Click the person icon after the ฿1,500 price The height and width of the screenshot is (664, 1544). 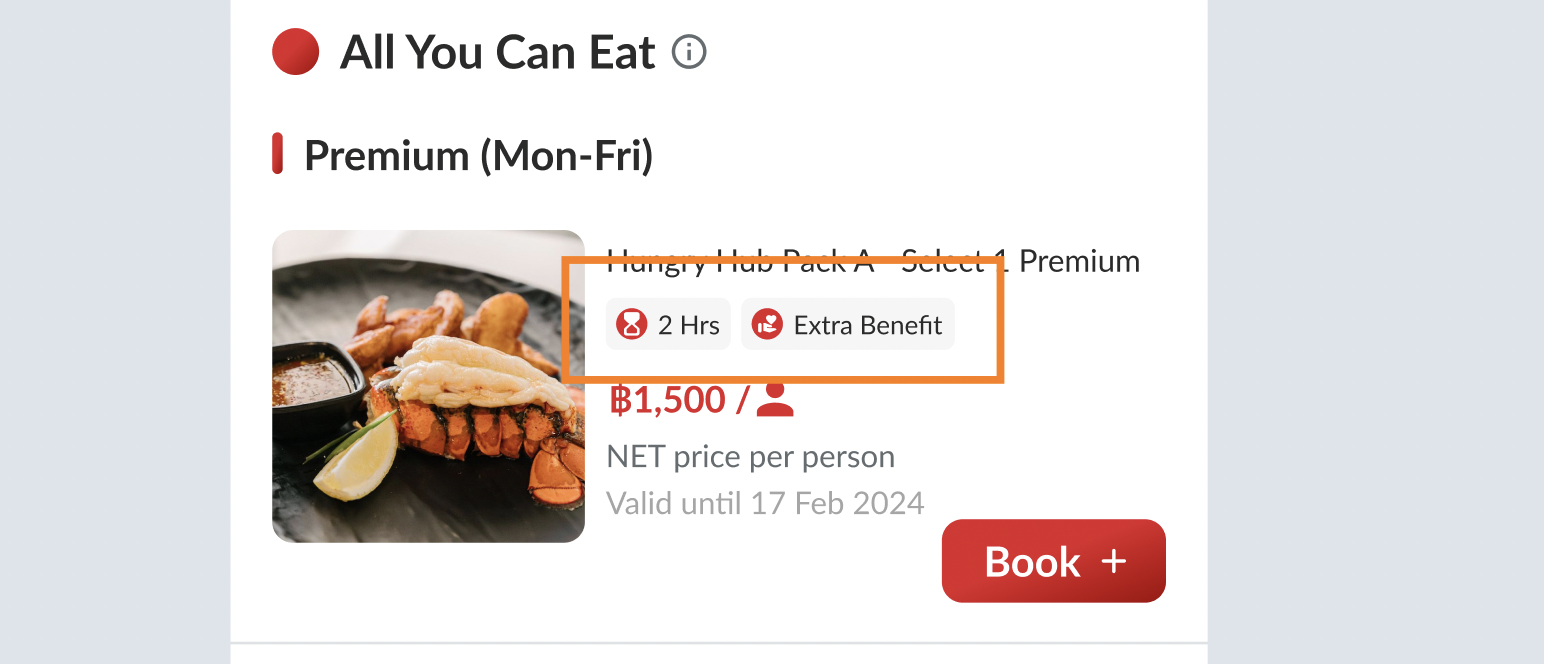pyautogui.click(x=775, y=400)
